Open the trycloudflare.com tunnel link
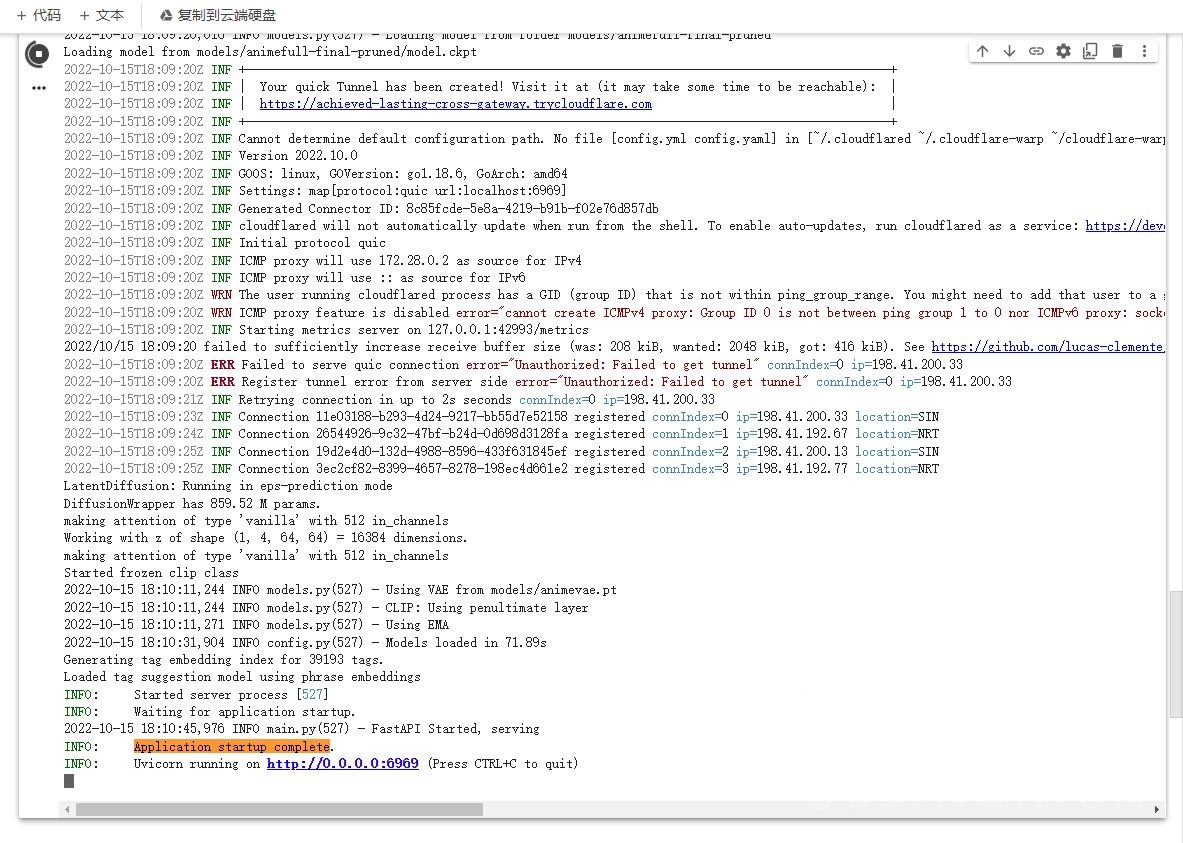Viewport: 1183px width, 843px height. (455, 104)
